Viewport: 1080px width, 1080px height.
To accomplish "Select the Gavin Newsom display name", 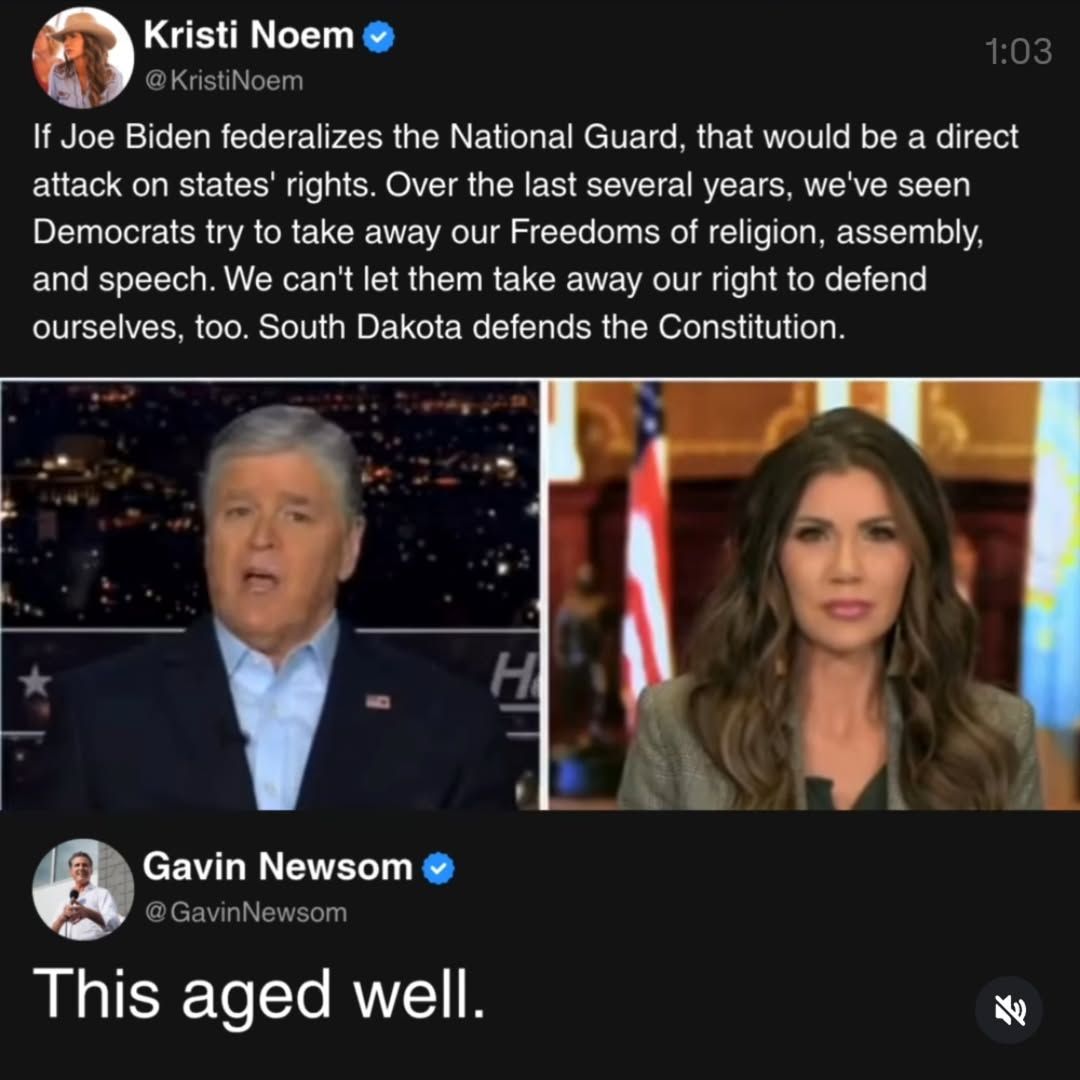I will coord(278,866).
